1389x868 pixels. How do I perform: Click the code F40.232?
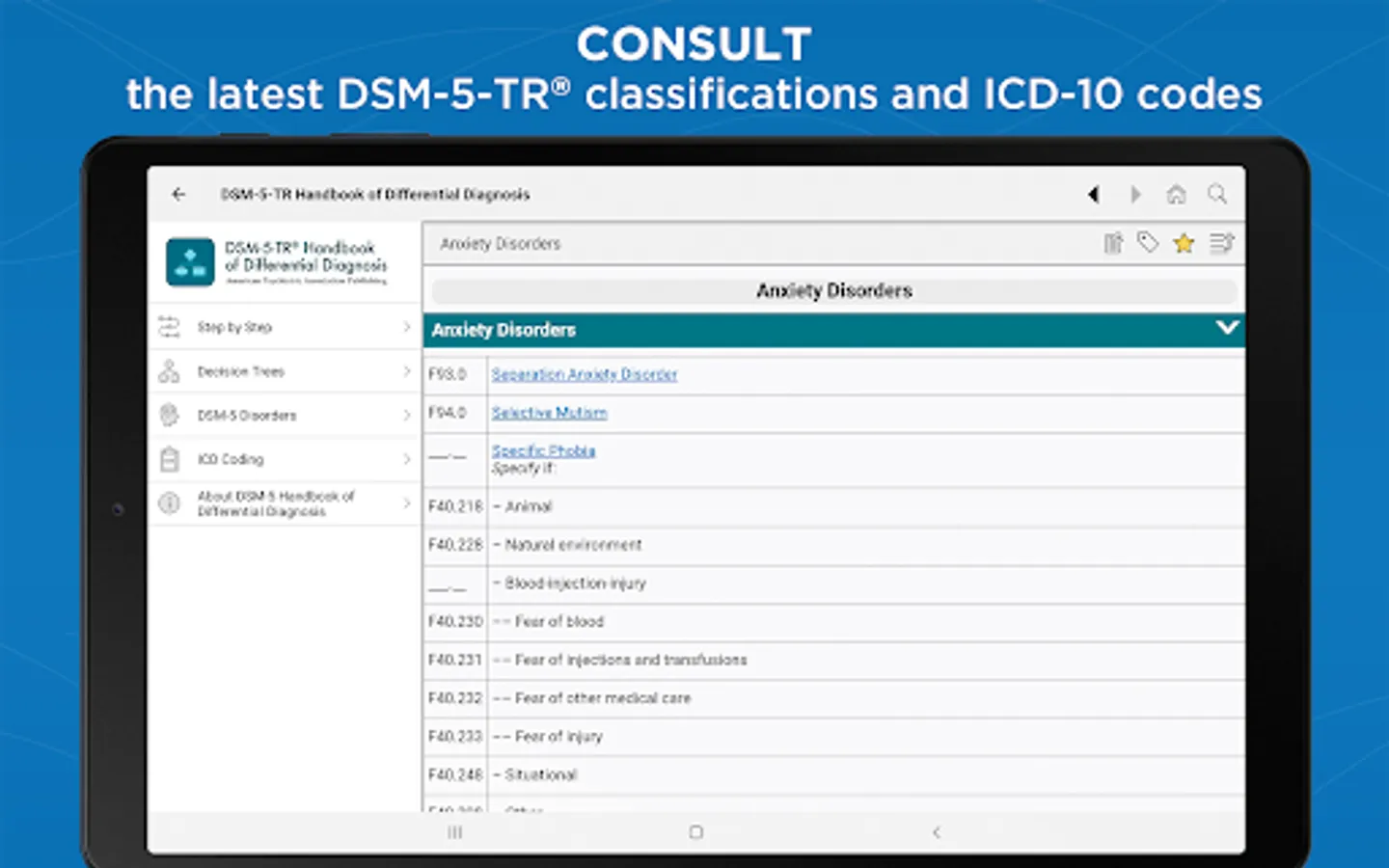pyautogui.click(x=455, y=698)
